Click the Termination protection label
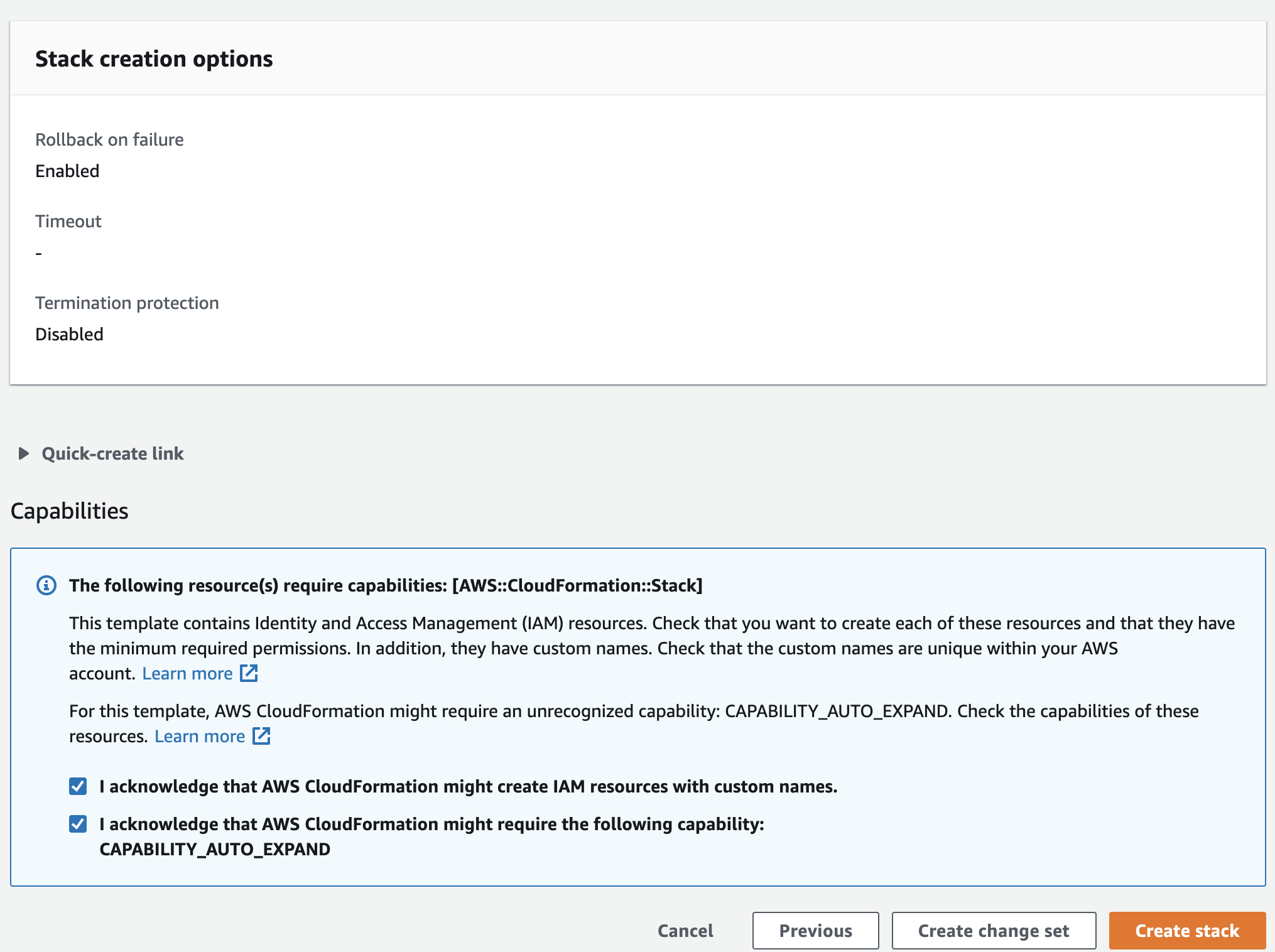Screen dimensions: 1275x952 (x=127, y=303)
